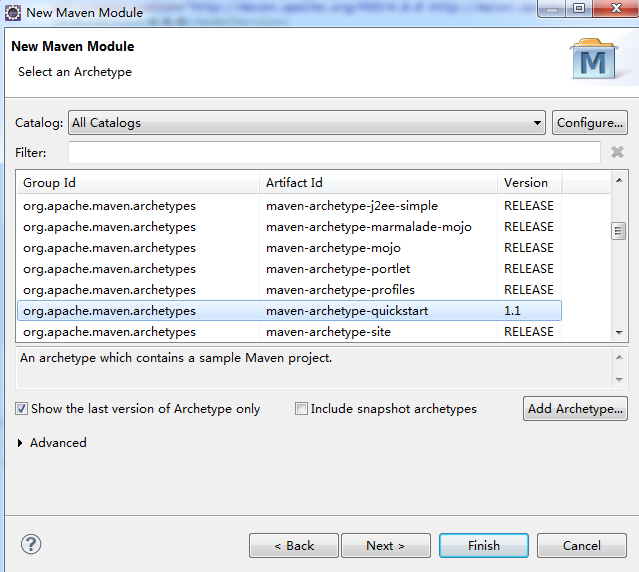This screenshot has height=572, width=639.
Task: Open the help question mark icon
Action: coord(31,544)
